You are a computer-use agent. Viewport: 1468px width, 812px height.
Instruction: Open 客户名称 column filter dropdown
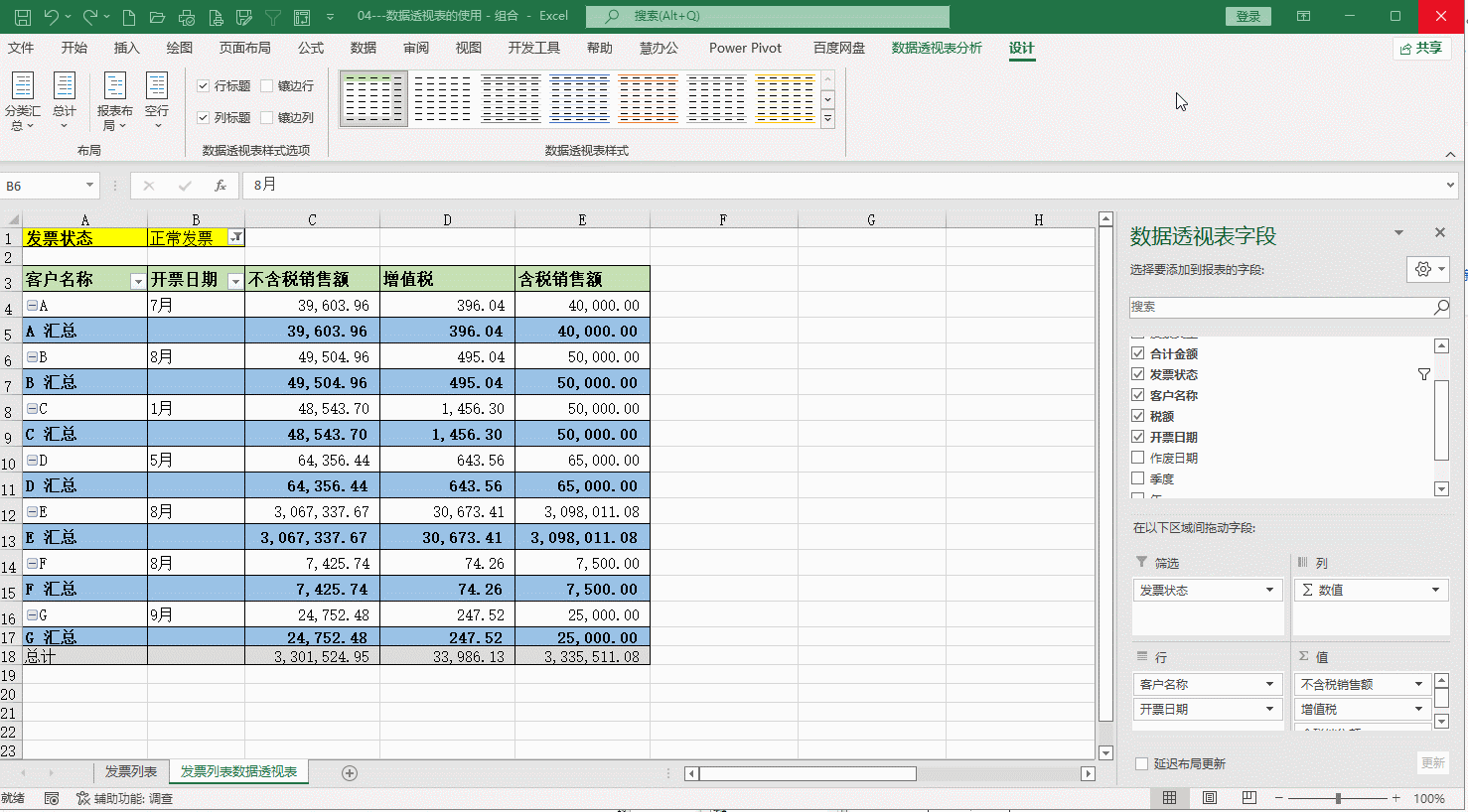coord(138,281)
